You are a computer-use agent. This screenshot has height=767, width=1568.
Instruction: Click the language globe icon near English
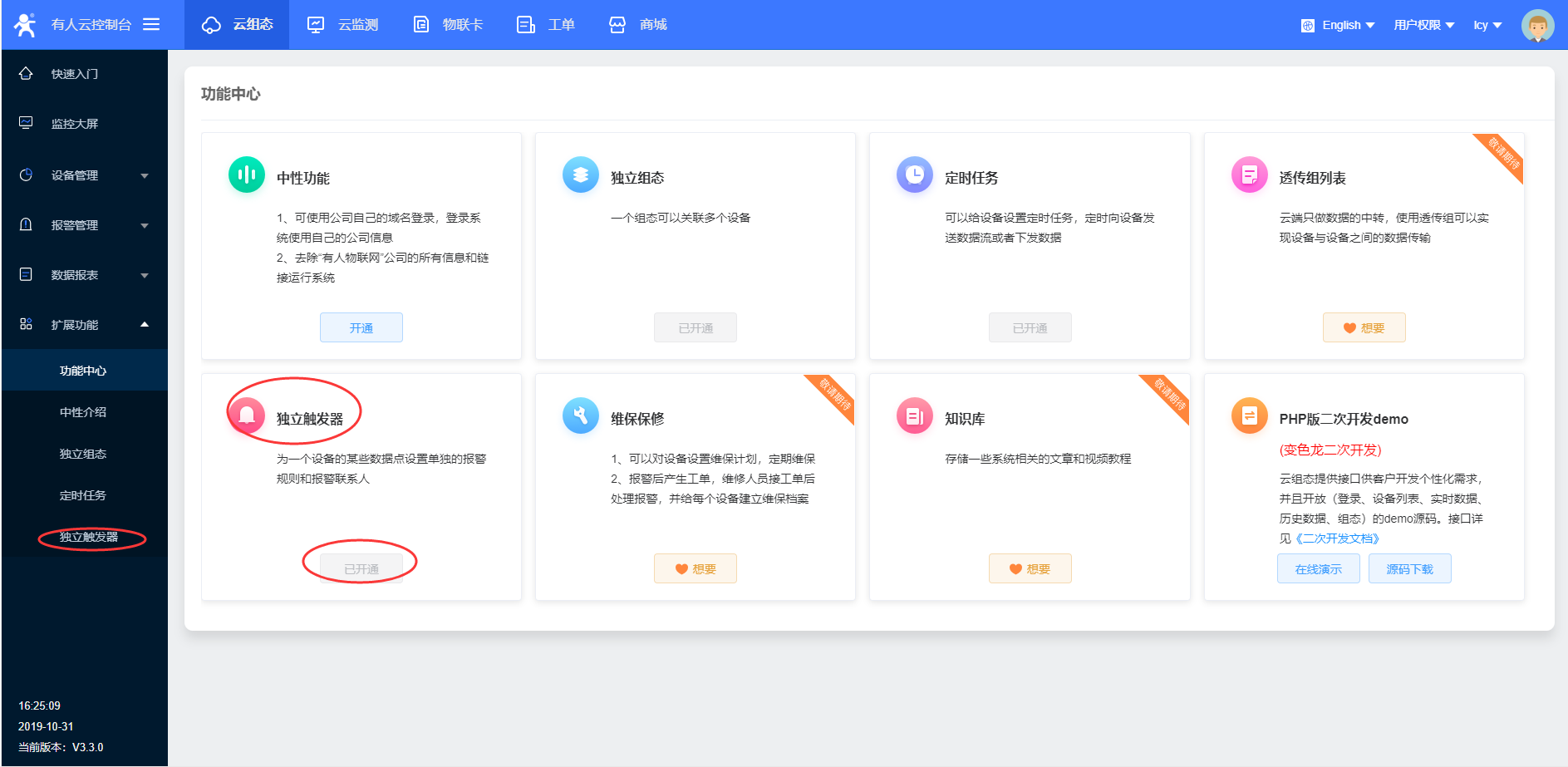tap(1308, 26)
